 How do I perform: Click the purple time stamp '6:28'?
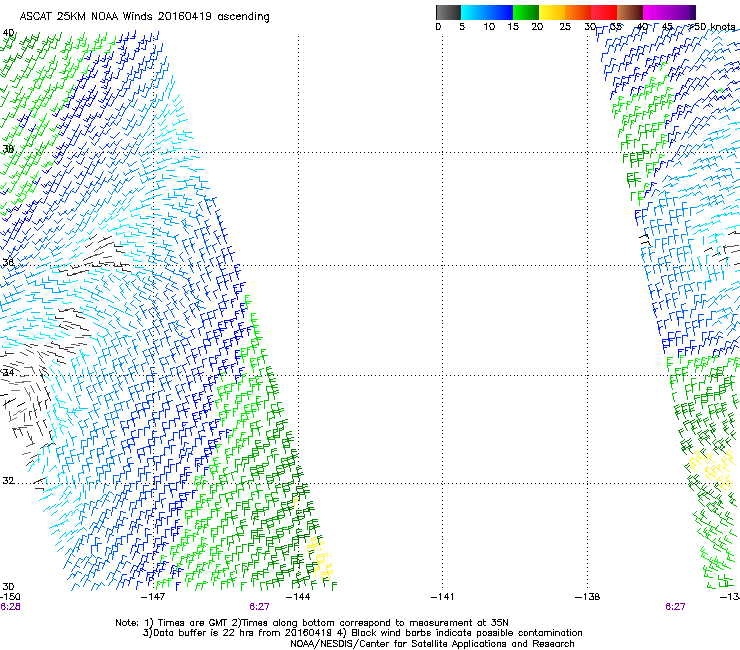pos(10,607)
